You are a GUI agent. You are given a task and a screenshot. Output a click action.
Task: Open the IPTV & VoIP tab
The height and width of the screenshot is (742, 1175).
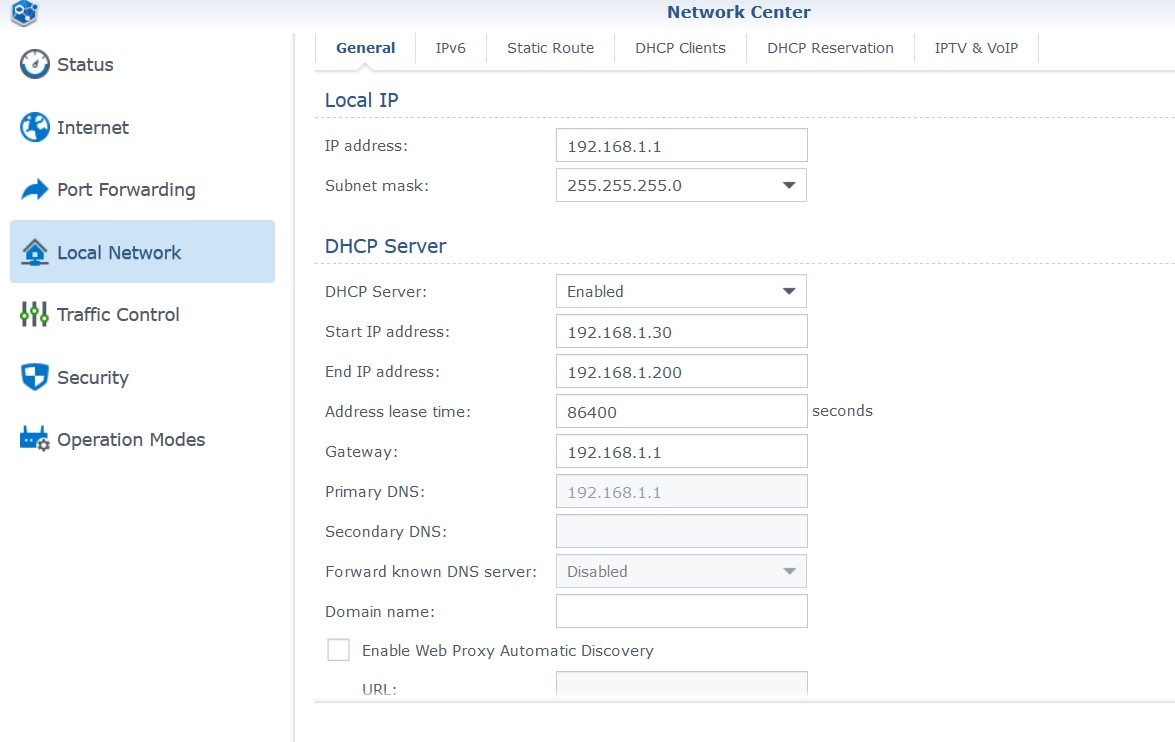tap(976, 48)
